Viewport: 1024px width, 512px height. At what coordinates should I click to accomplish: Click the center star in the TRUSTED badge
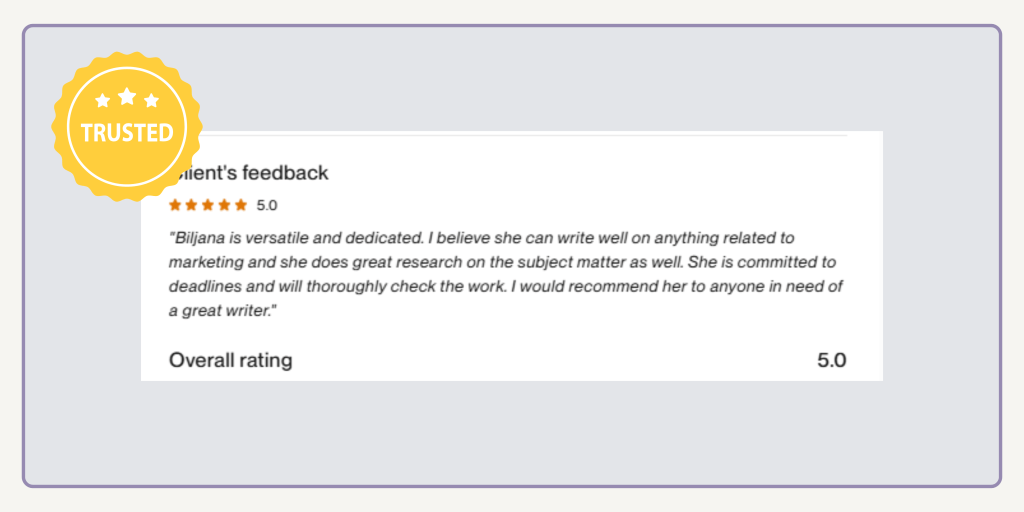(x=127, y=96)
